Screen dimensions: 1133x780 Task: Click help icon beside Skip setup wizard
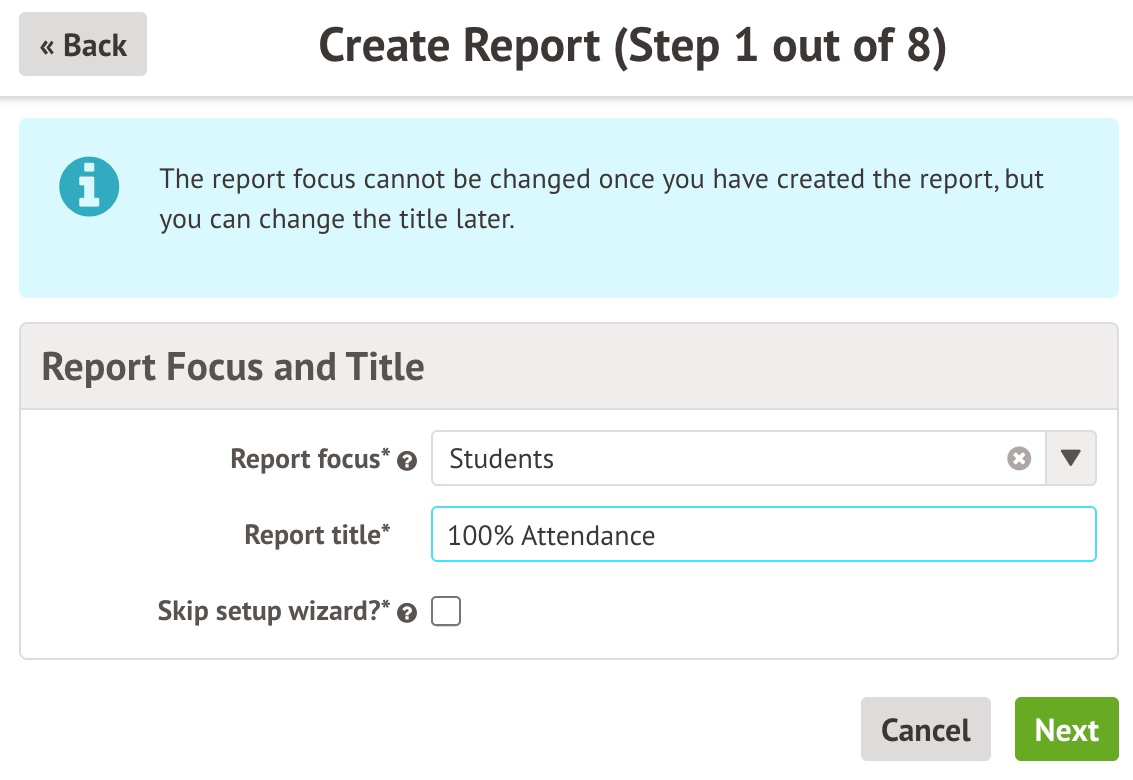[407, 614]
